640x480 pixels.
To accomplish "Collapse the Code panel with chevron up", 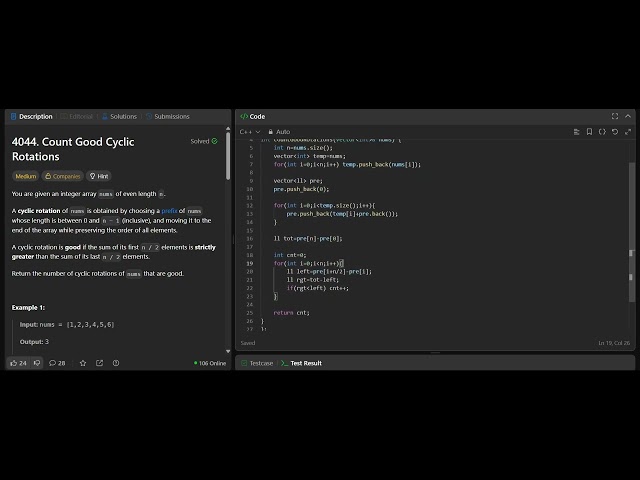I will coord(628,116).
